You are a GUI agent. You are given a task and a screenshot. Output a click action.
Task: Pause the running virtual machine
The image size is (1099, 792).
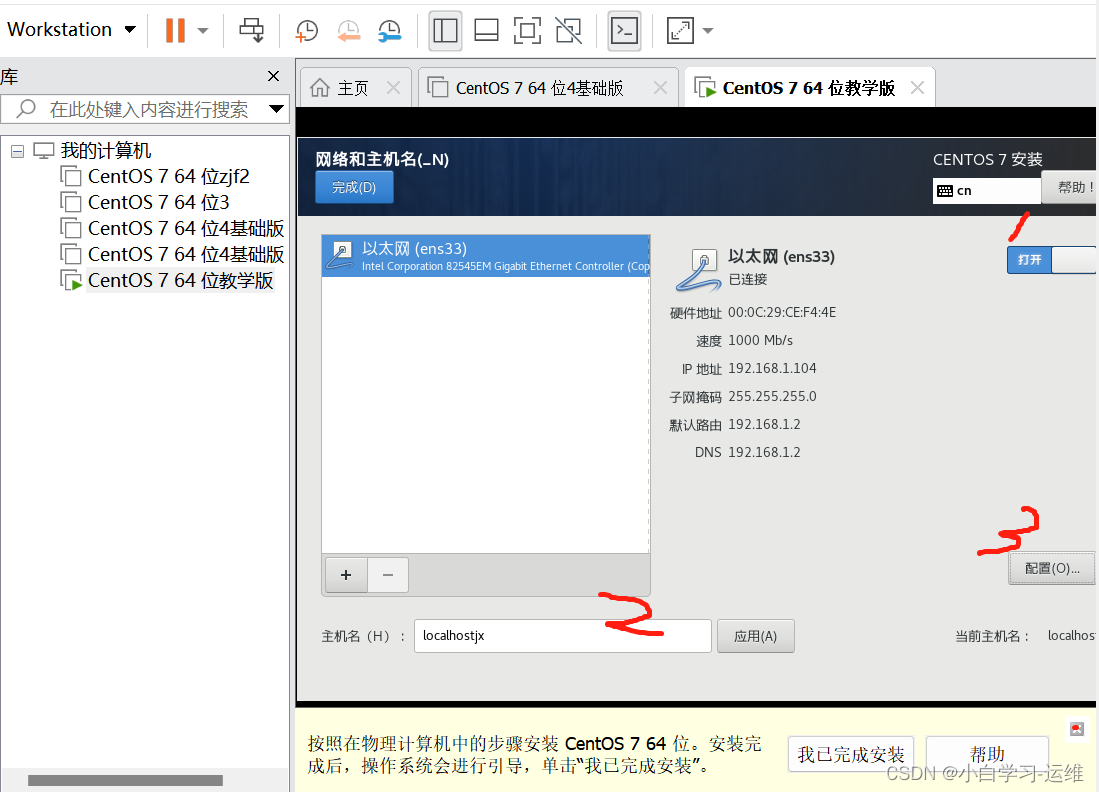click(x=175, y=30)
